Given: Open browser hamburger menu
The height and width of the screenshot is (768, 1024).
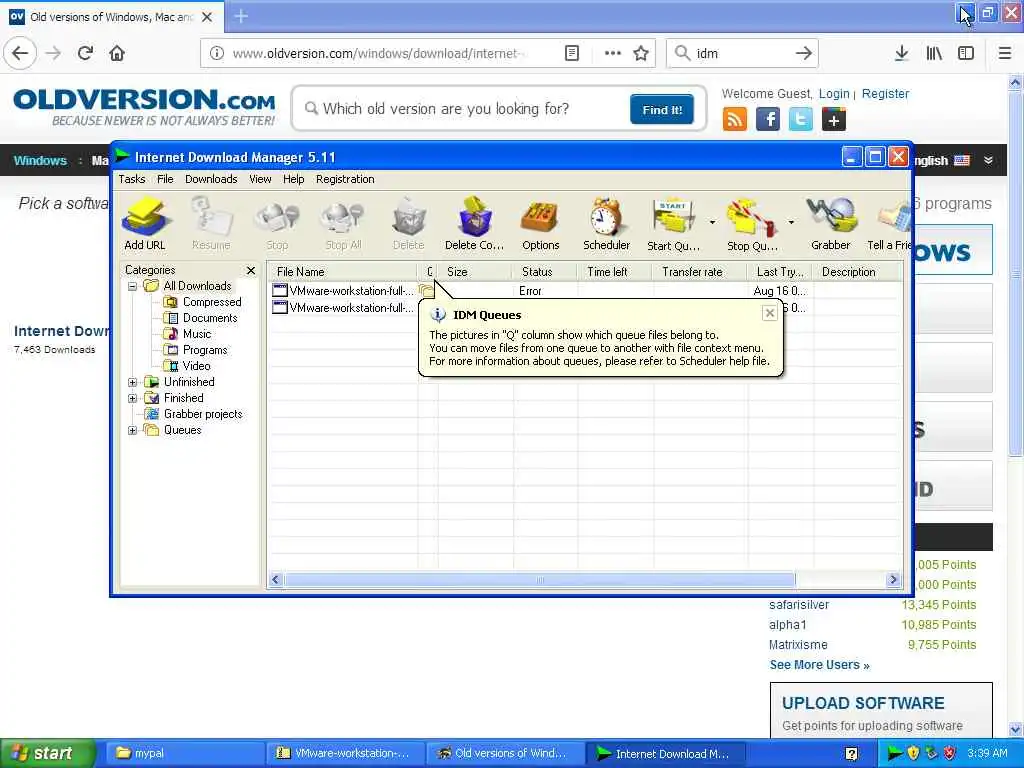Looking at the screenshot, I should pyautogui.click(x=1005, y=53).
